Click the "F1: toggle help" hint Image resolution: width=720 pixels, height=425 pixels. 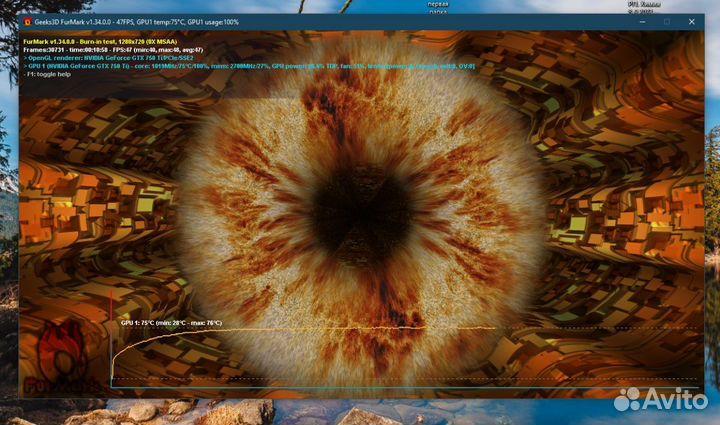click(49, 73)
